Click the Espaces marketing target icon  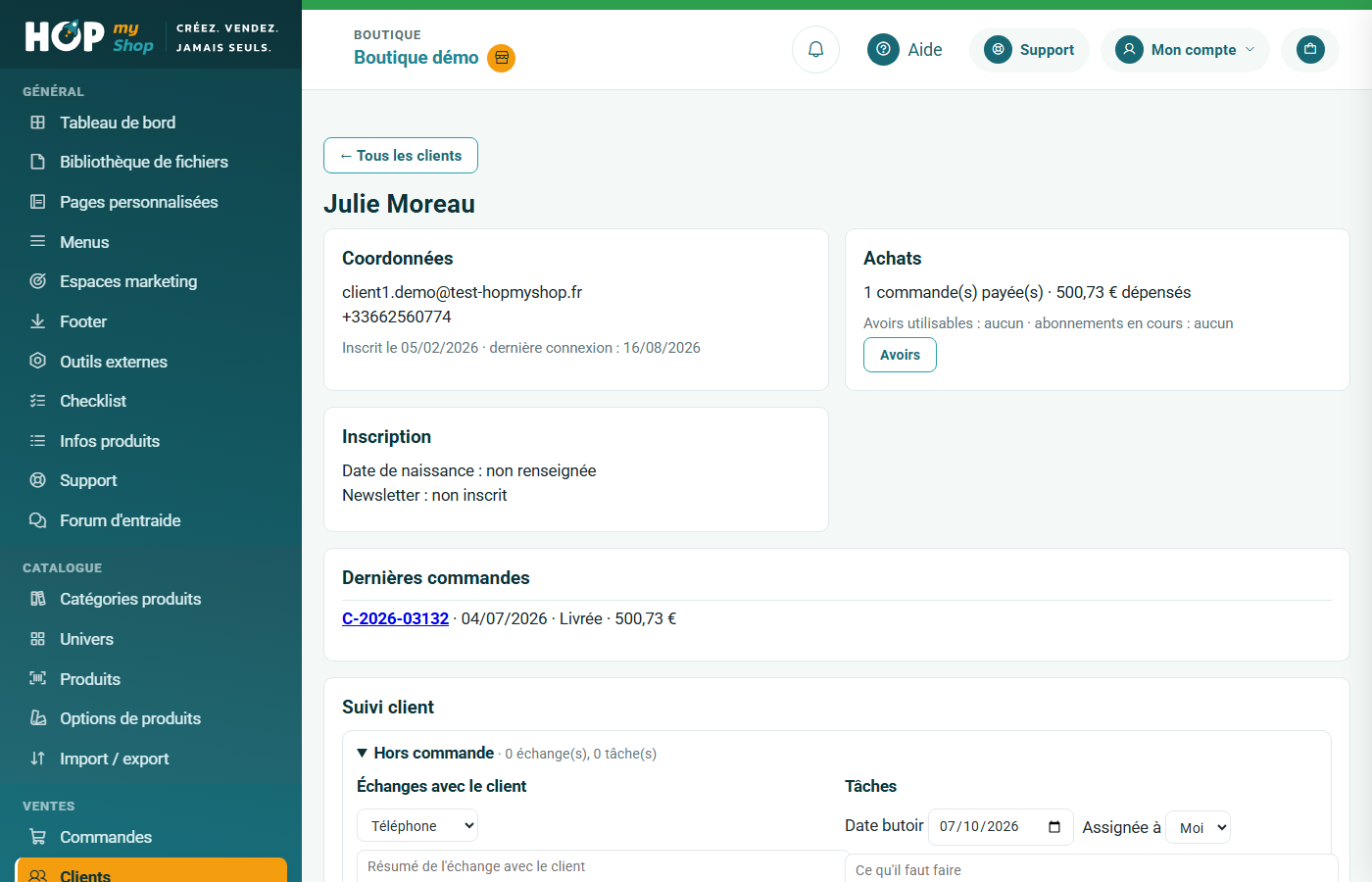(38, 281)
